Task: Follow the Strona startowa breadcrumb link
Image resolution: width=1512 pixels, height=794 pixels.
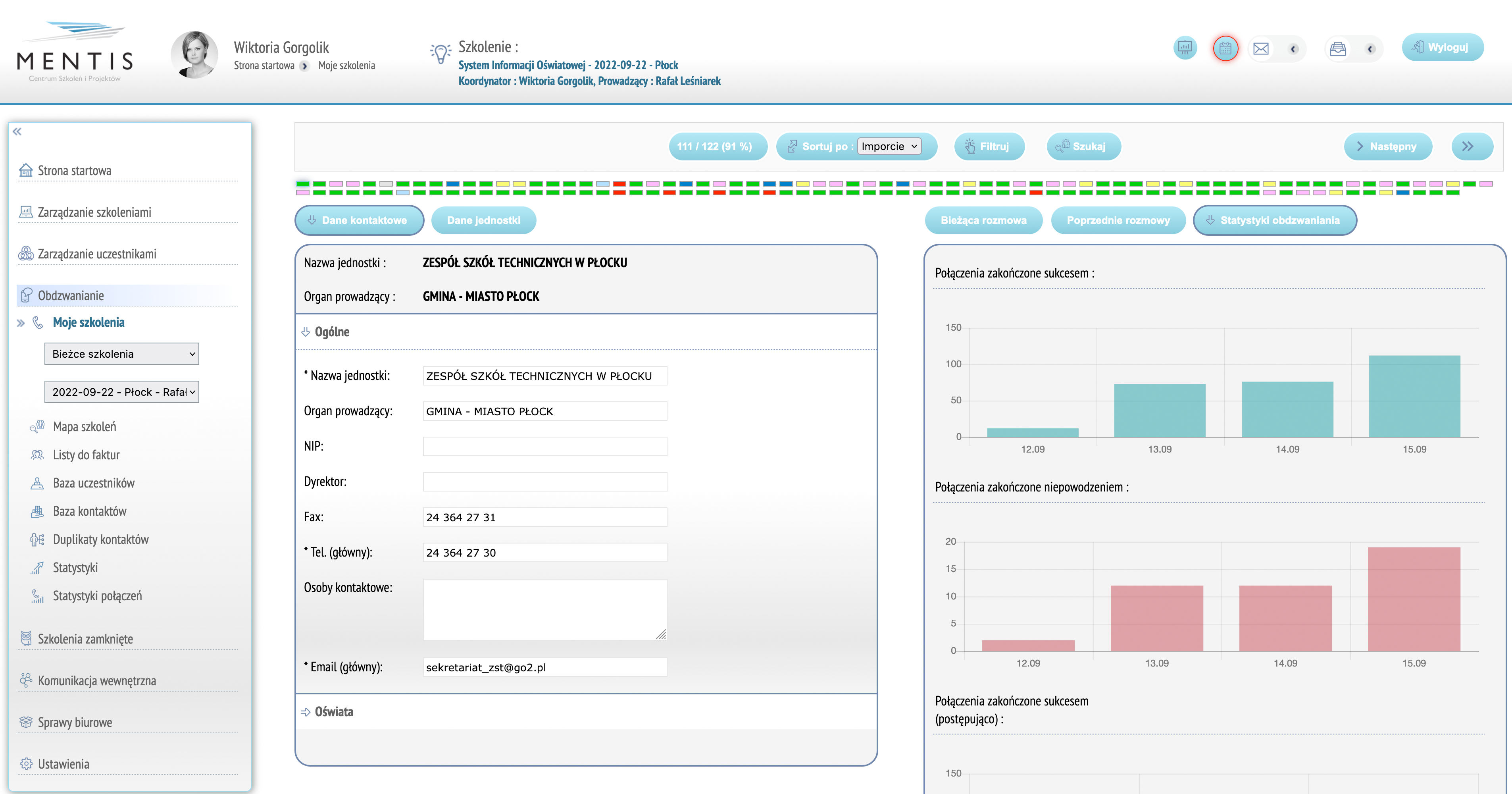Action: pos(264,65)
